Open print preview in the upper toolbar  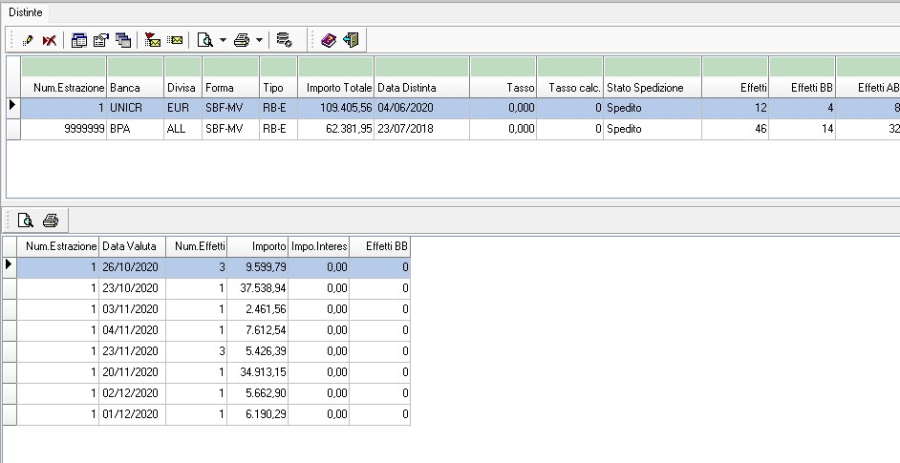tap(204, 40)
